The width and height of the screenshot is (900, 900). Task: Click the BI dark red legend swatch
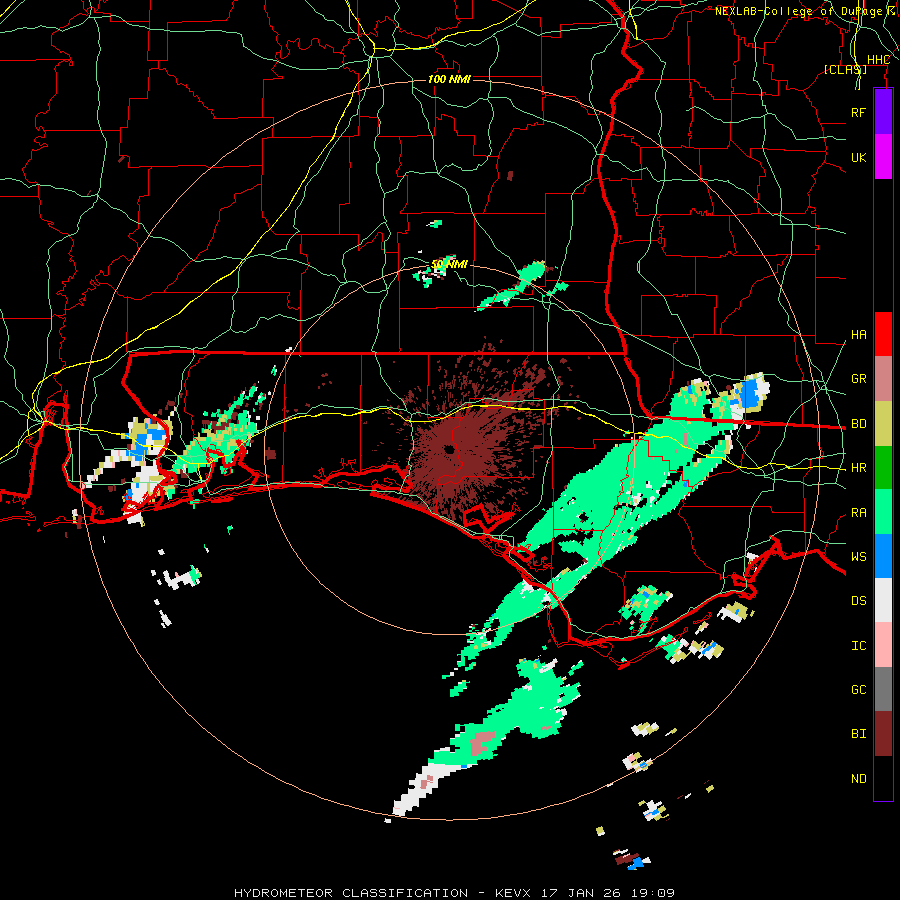coord(883,734)
